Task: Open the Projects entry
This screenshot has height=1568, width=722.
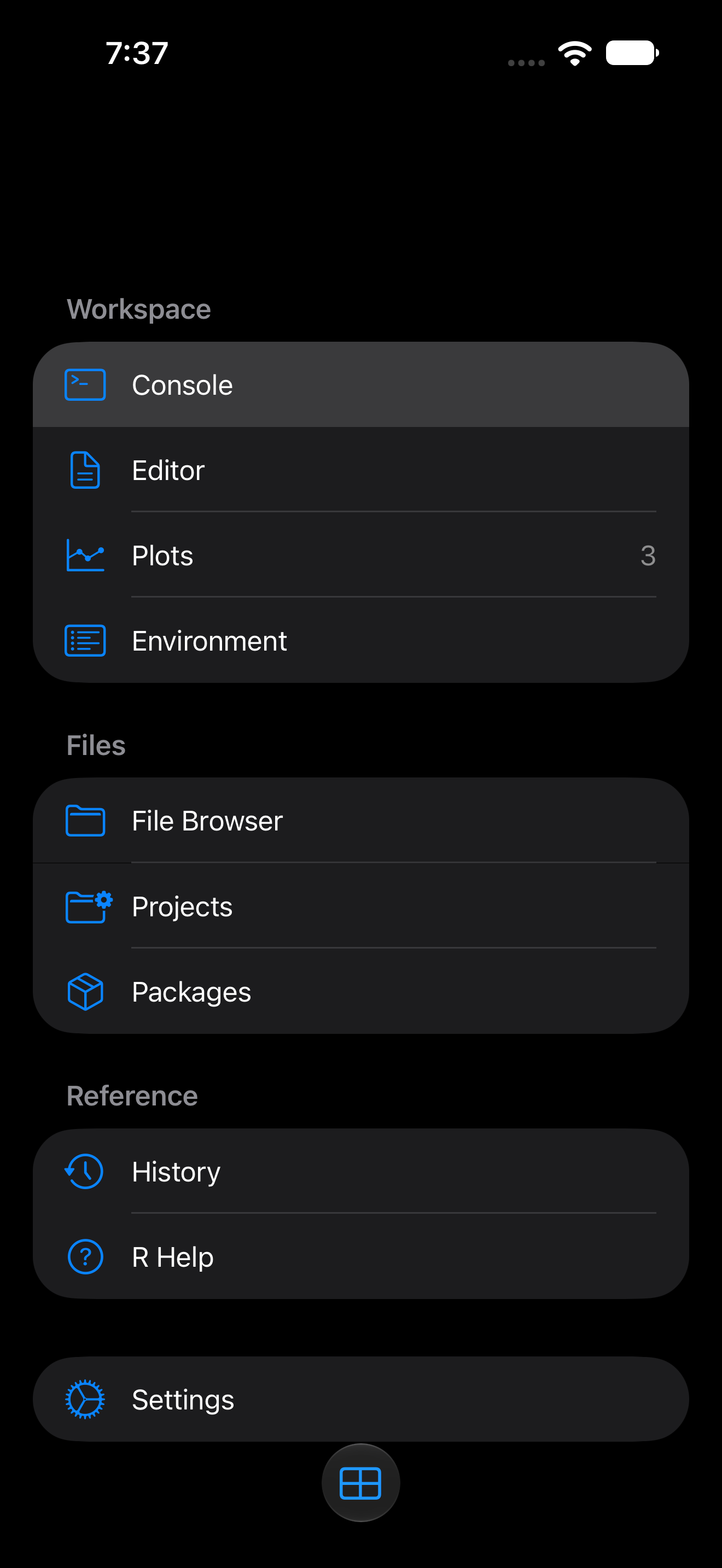Action: pyautogui.click(x=361, y=906)
